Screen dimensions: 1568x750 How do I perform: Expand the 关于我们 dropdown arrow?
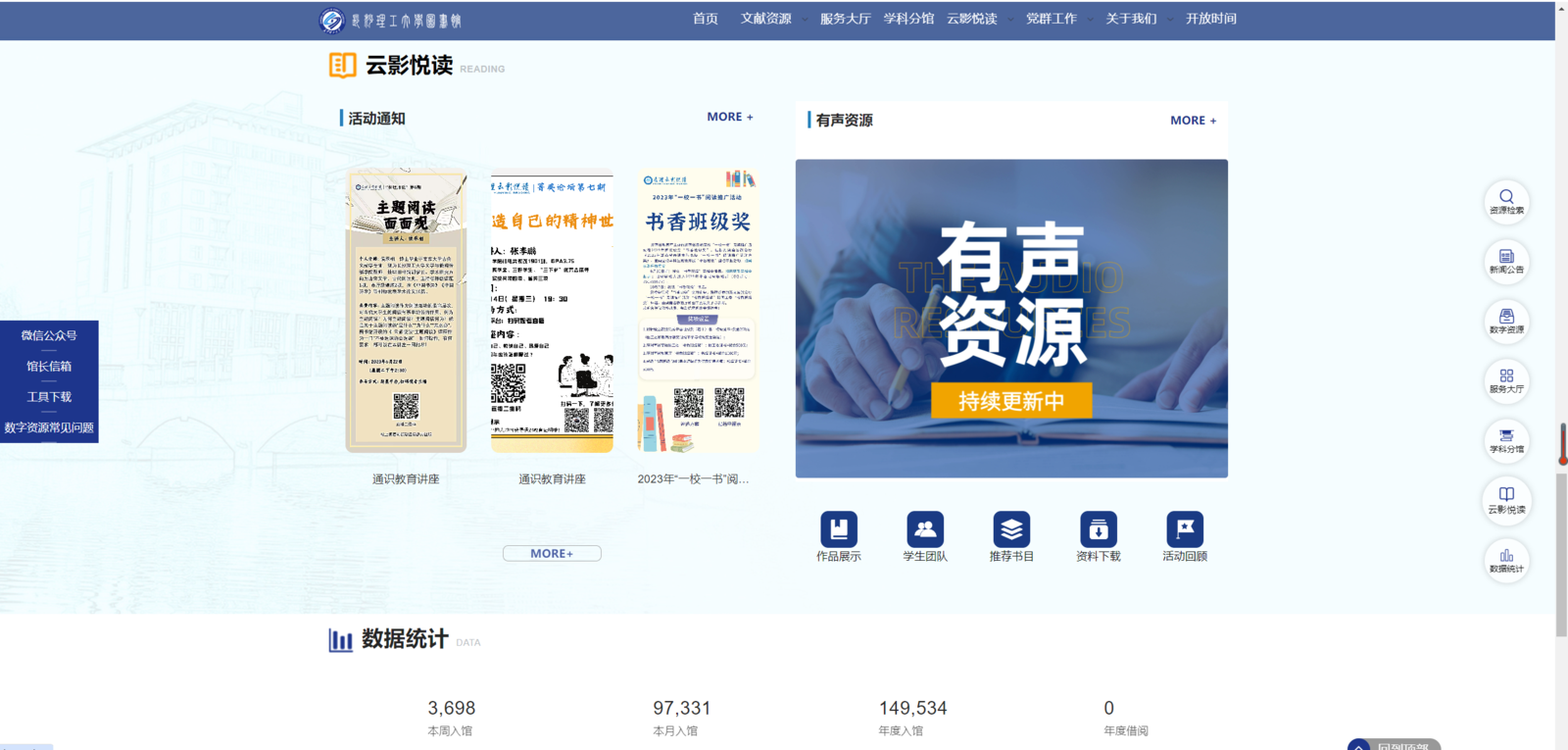point(1170,20)
